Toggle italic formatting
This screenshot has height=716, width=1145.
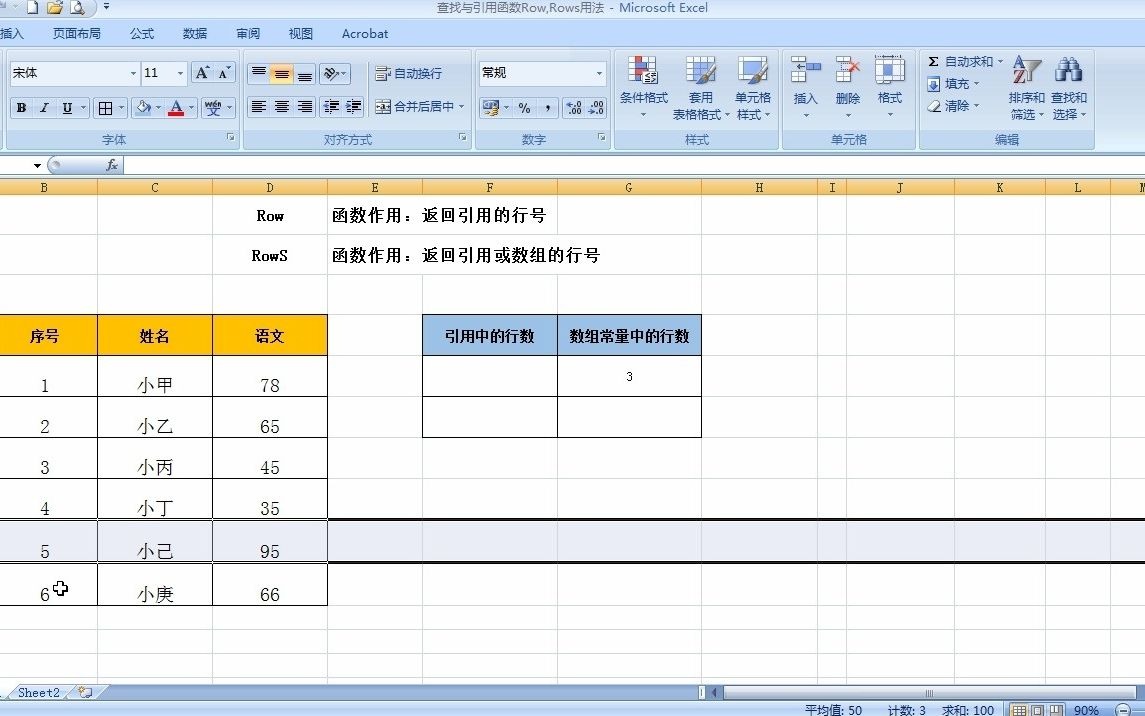44,107
